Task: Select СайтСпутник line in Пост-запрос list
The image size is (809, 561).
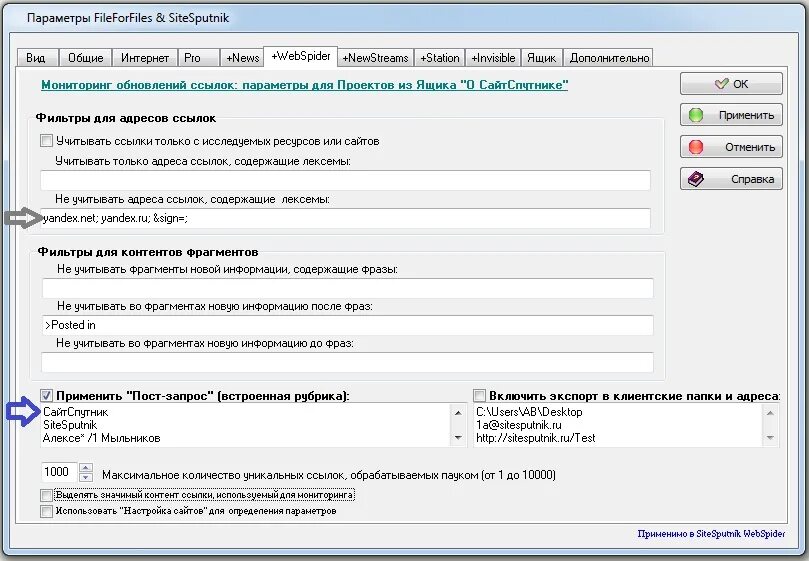Action: [76, 412]
